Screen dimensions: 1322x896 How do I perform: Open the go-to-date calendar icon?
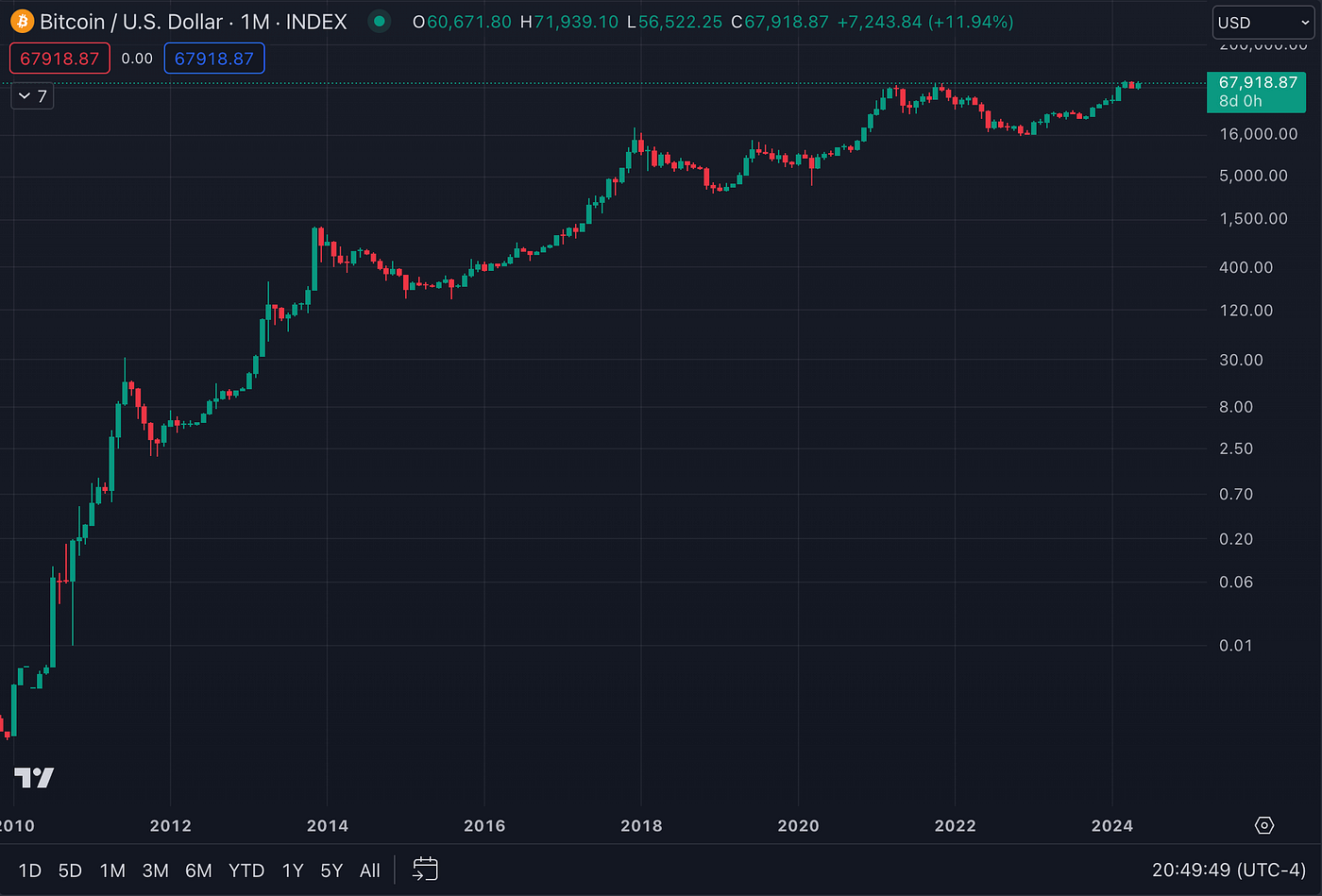tap(424, 869)
